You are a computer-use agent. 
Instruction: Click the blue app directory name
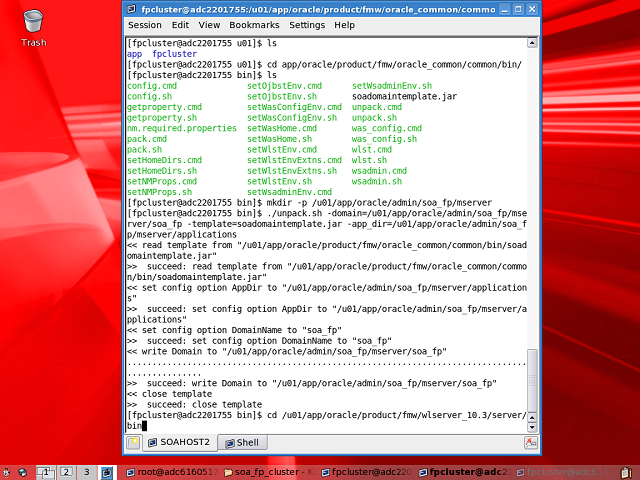pos(134,54)
